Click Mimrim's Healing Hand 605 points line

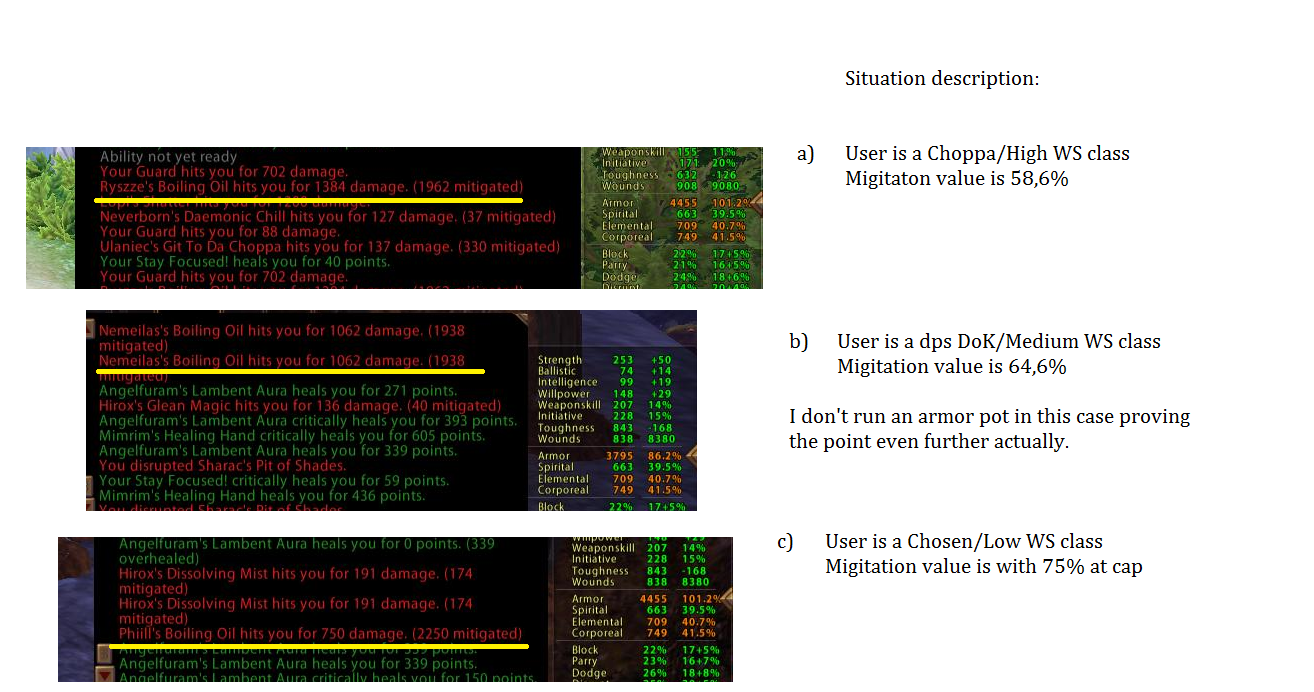click(291, 436)
